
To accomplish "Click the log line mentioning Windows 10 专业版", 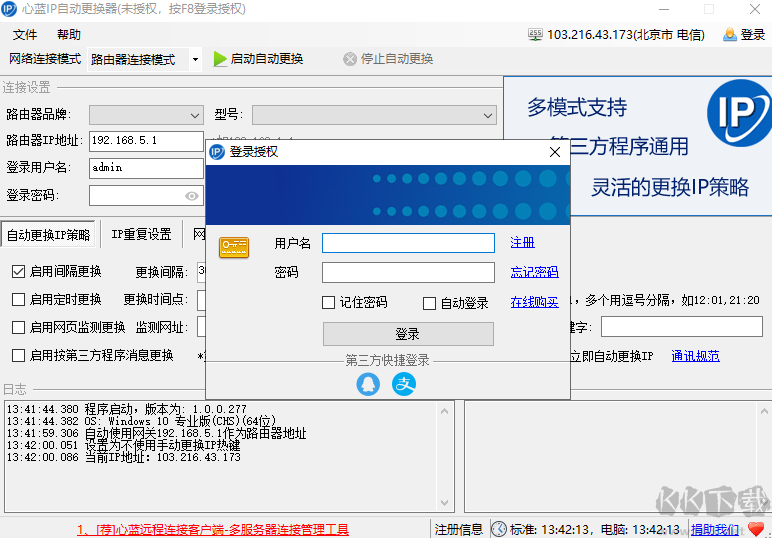I will coord(141,421).
